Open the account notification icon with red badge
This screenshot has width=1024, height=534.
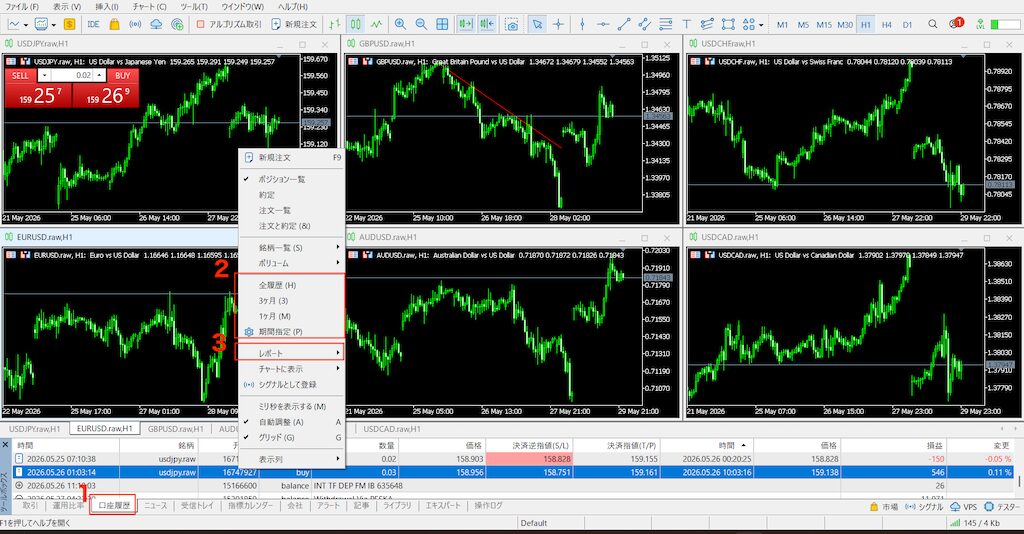tap(956, 24)
